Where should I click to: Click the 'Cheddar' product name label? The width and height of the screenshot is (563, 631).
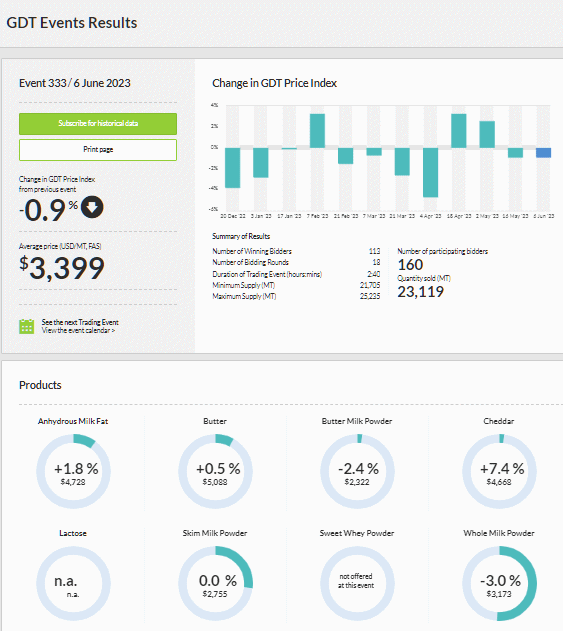click(x=499, y=421)
